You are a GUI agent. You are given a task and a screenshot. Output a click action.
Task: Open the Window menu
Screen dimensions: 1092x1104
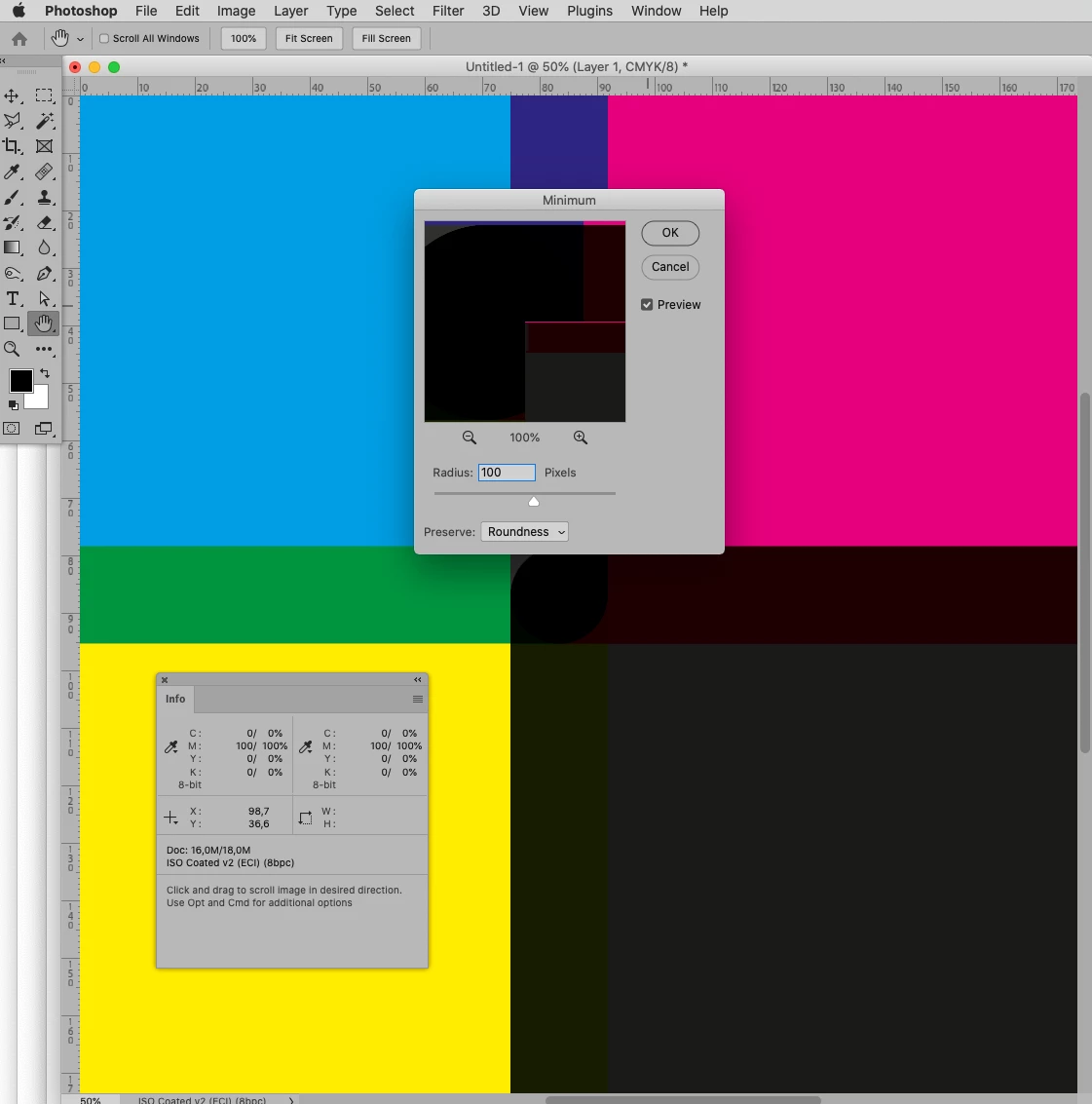point(657,11)
